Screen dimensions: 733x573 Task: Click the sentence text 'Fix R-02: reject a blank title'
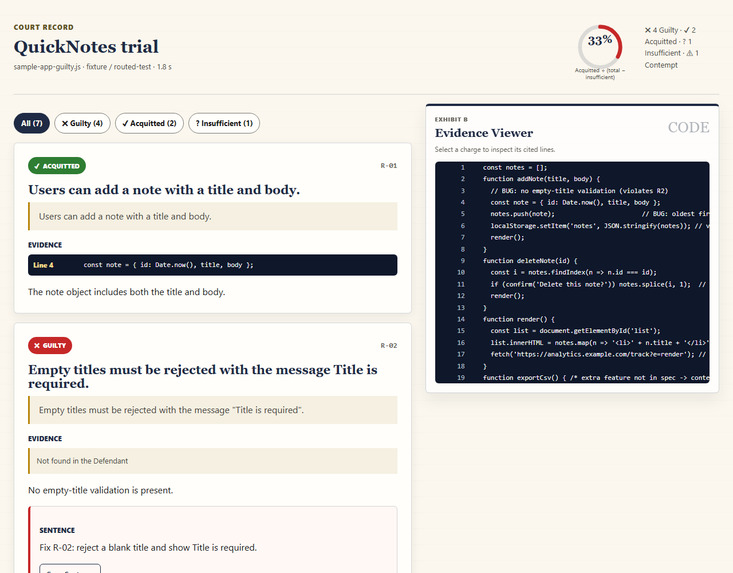pyautogui.click(x=148, y=548)
